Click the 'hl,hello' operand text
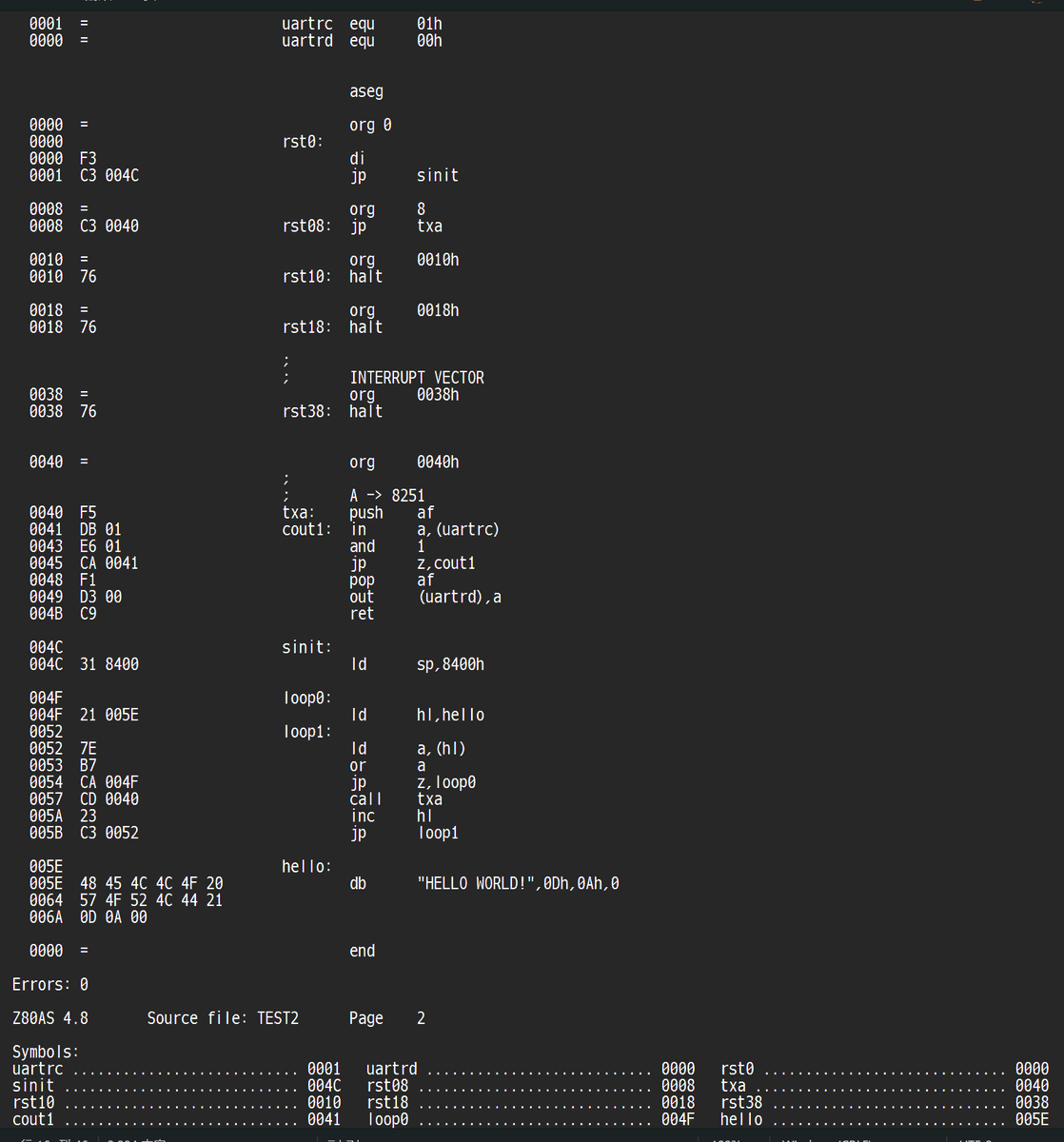 pos(450,716)
